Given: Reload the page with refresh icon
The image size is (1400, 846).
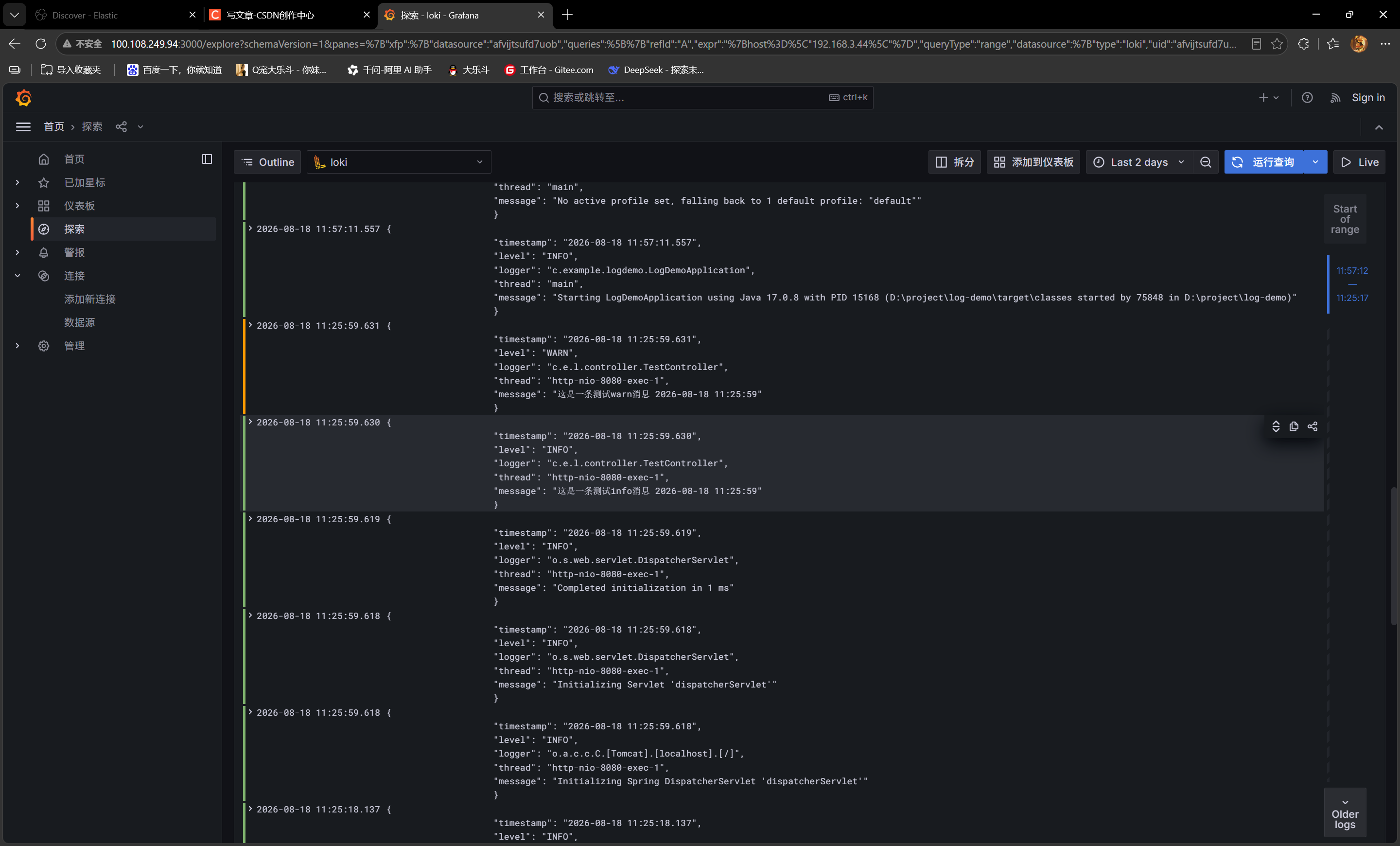Looking at the screenshot, I should [40, 44].
